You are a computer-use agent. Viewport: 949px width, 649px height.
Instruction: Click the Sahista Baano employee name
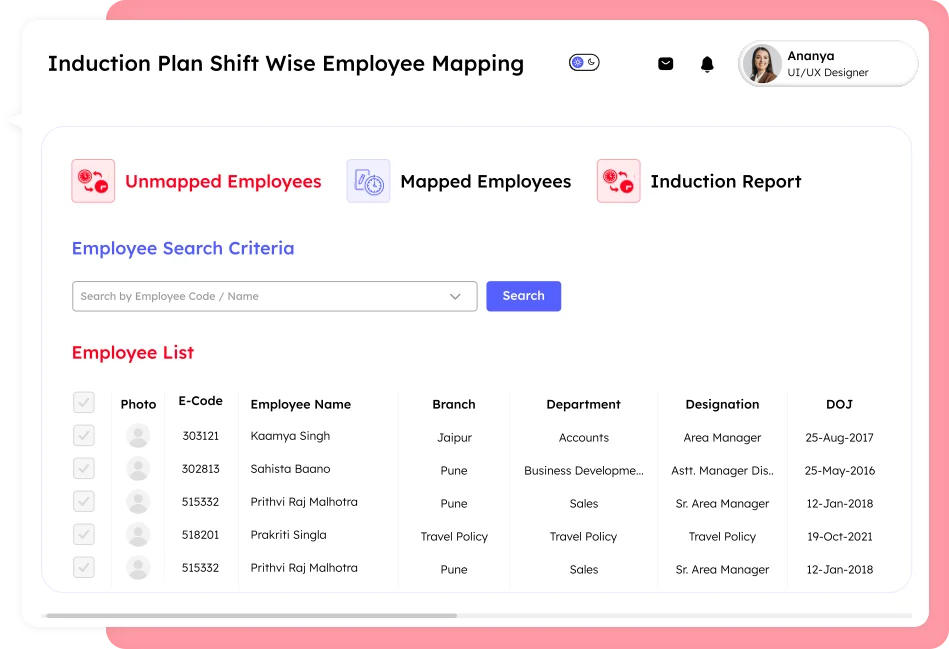click(290, 469)
